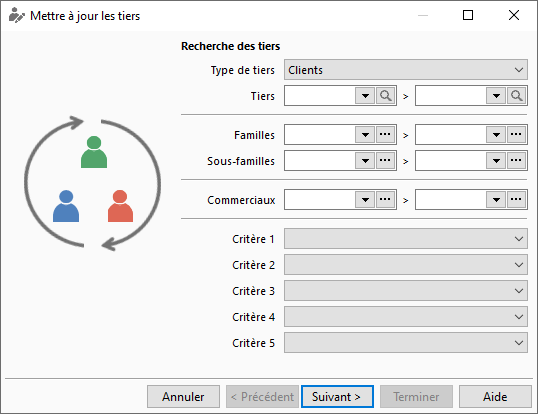Viewport: 538px width, 414px height.
Task: Click the magnifier icon of the first Tiers field
Action: click(x=385, y=96)
